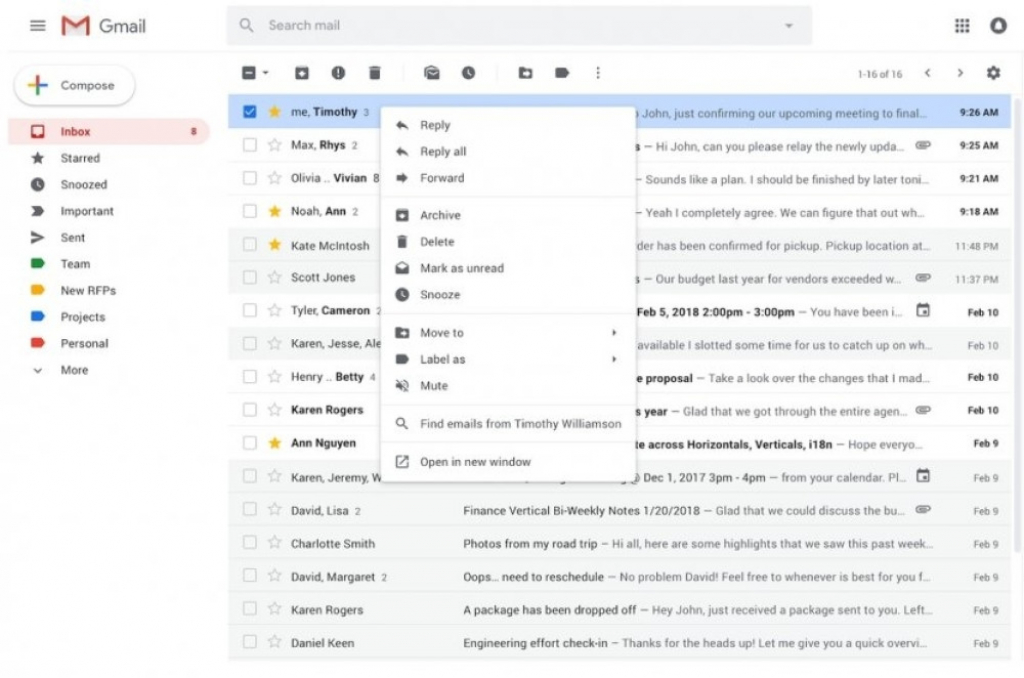Uncheck Timothy's selected email checkbox
The image size is (1024, 678).
(249, 111)
